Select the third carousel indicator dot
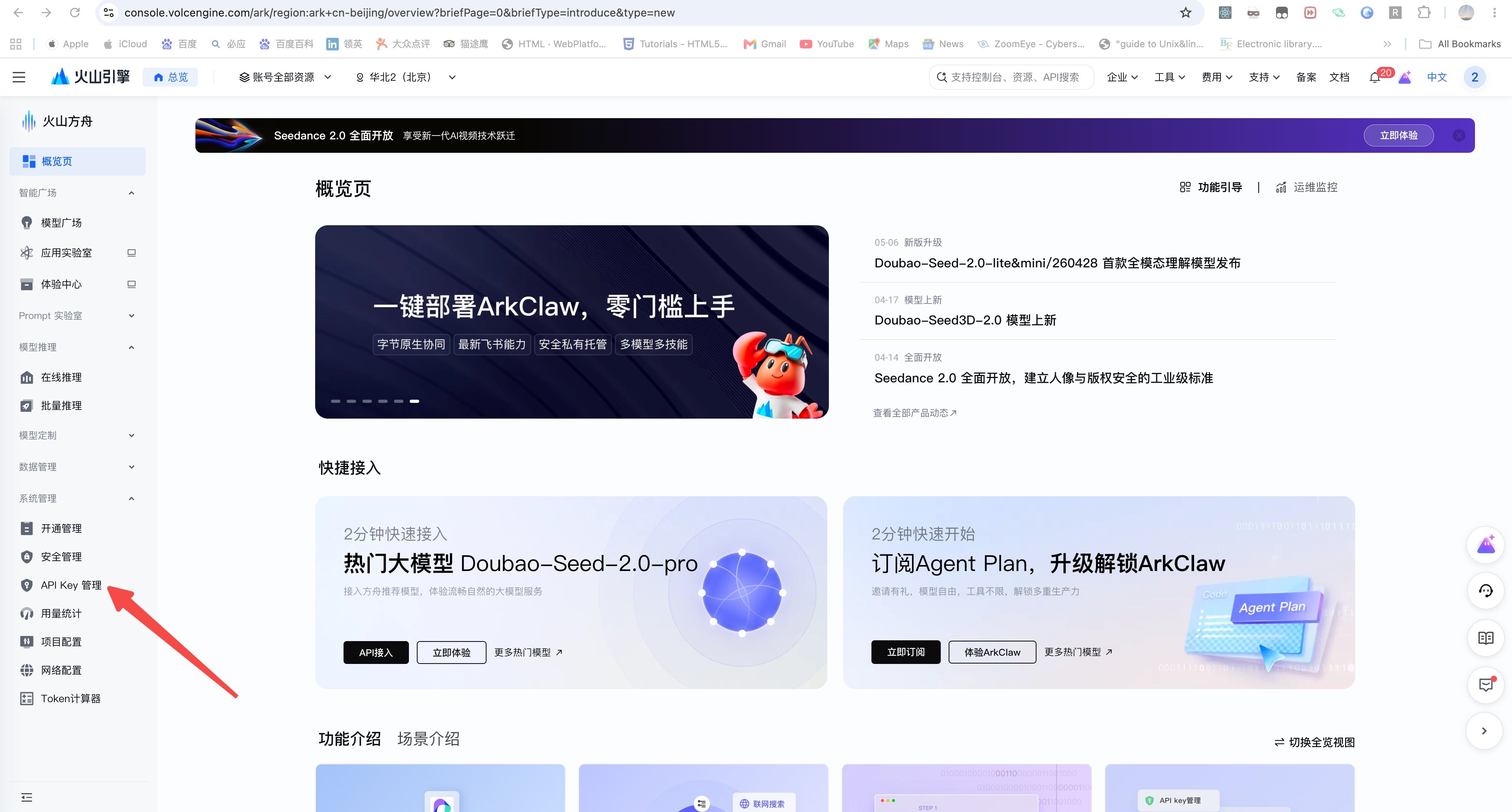The image size is (1512, 812). (367, 401)
